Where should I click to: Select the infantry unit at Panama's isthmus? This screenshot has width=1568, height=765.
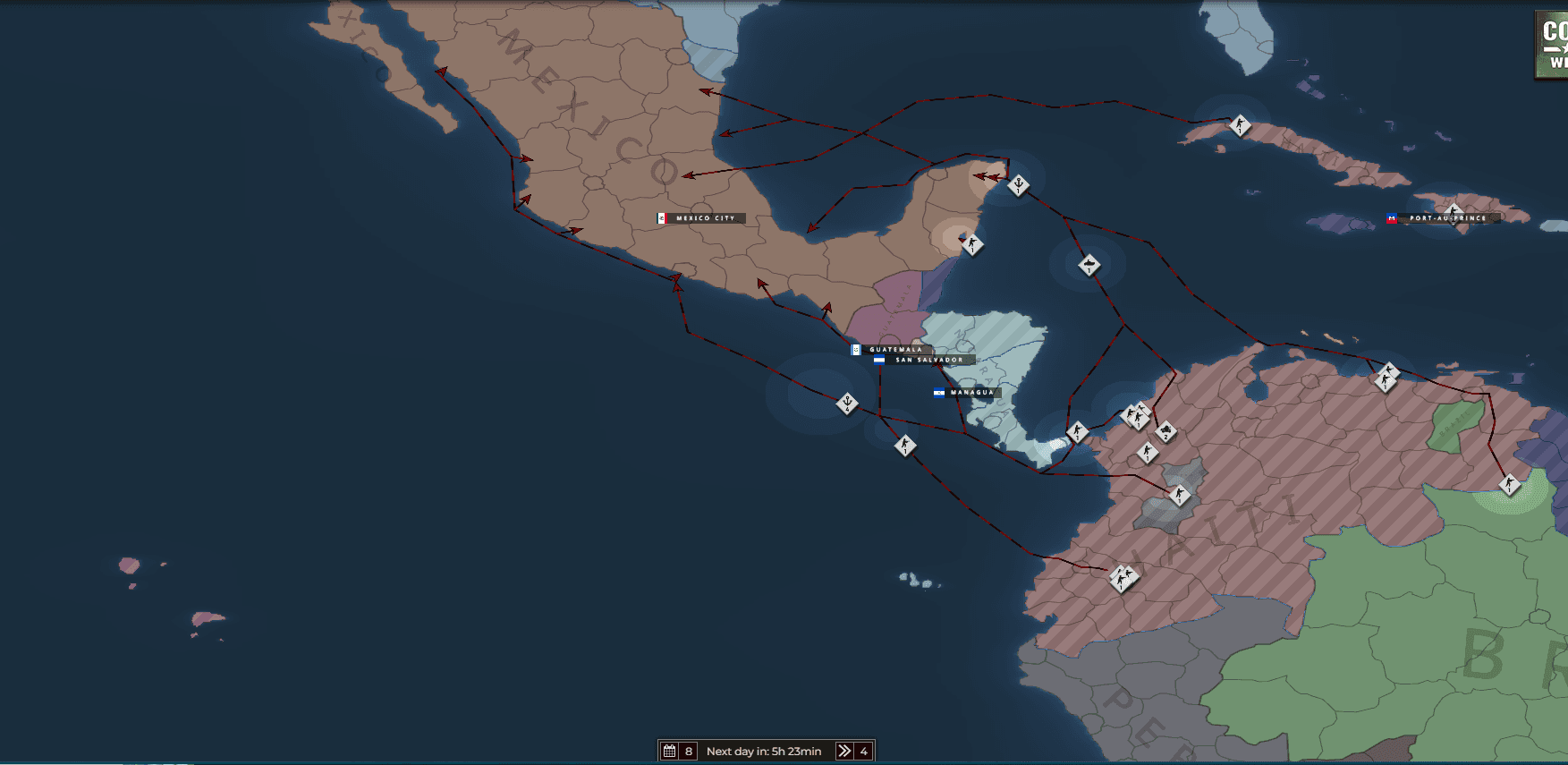pos(1077,432)
